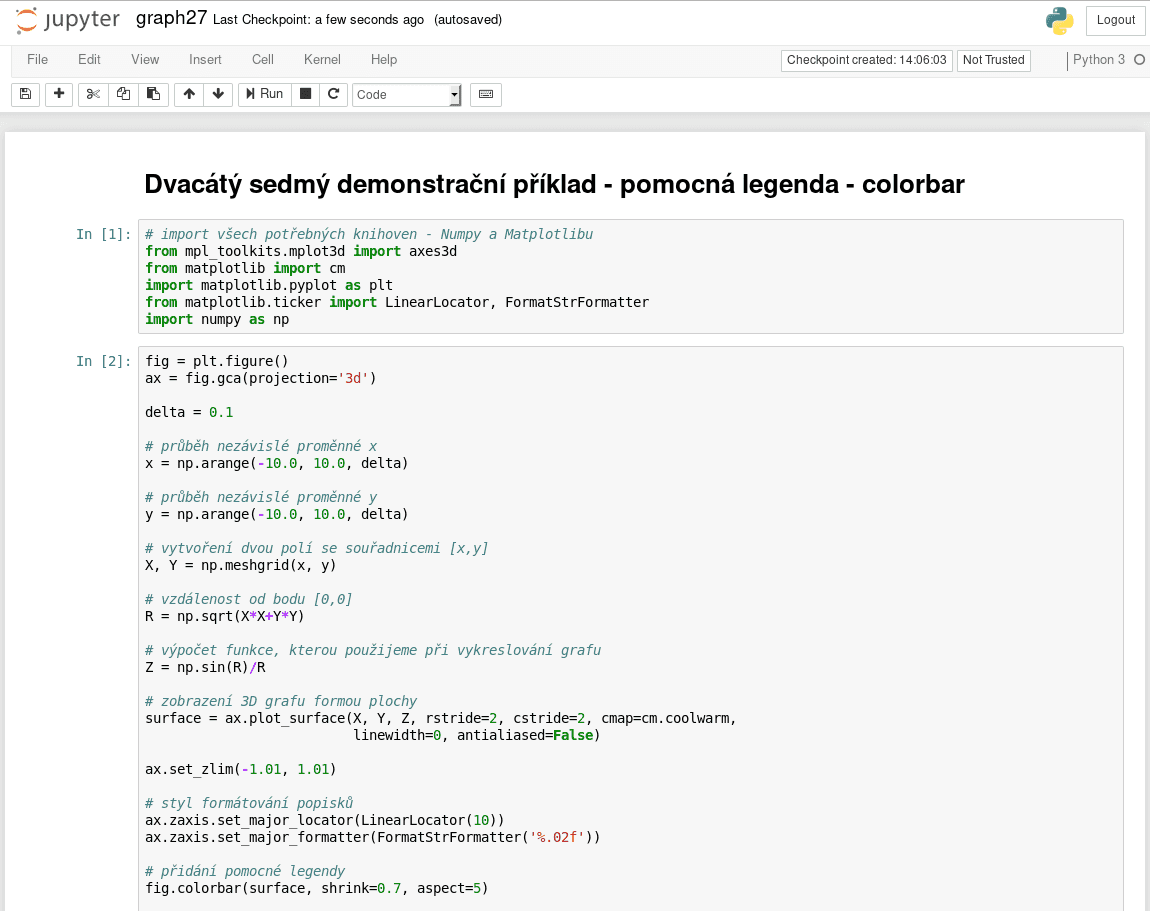Open the Insert menu
The image size is (1150, 911).
pos(205,60)
